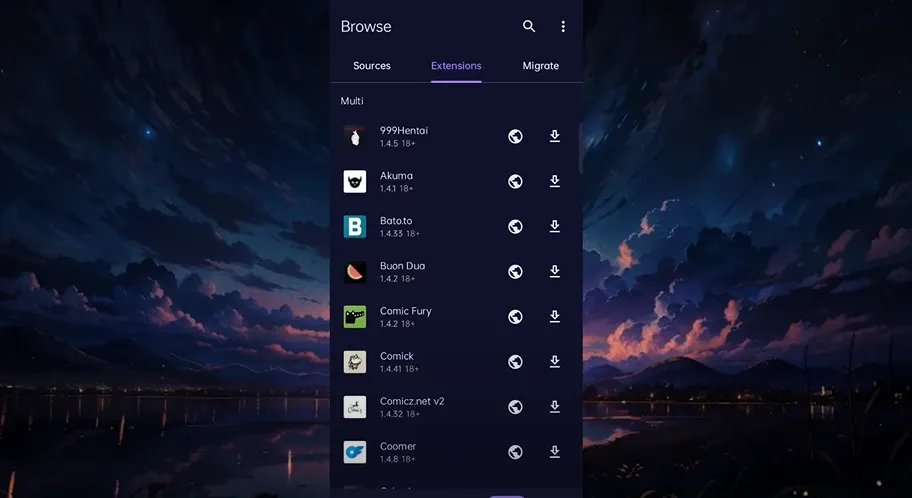The height and width of the screenshot is (498, 912).
Task: Click the Comick extension thumbnail
Action: pyautogui.click(x=355, y=362)
